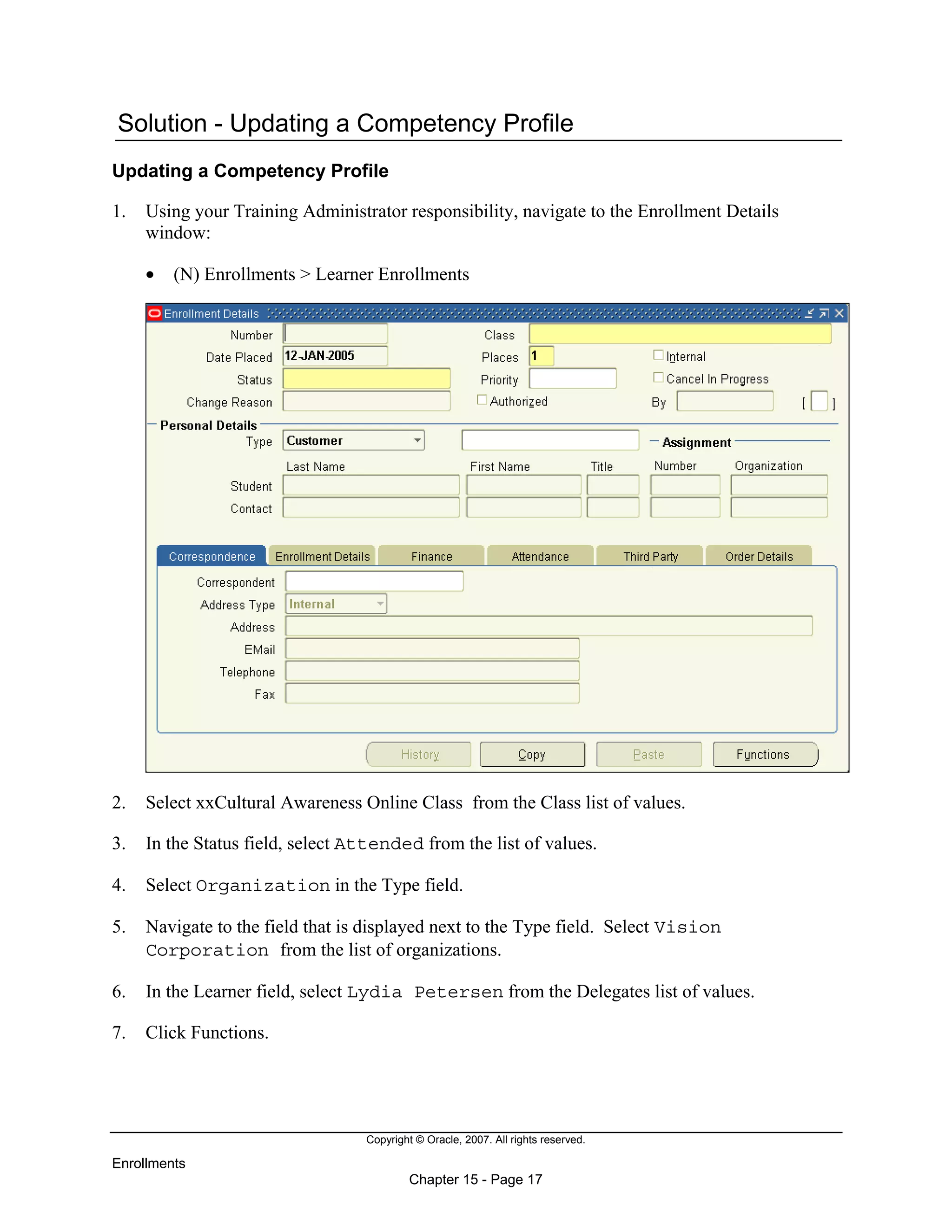Screen dimensions: 952x1232
Task: Click the Functions button
Action: point(765,755)
